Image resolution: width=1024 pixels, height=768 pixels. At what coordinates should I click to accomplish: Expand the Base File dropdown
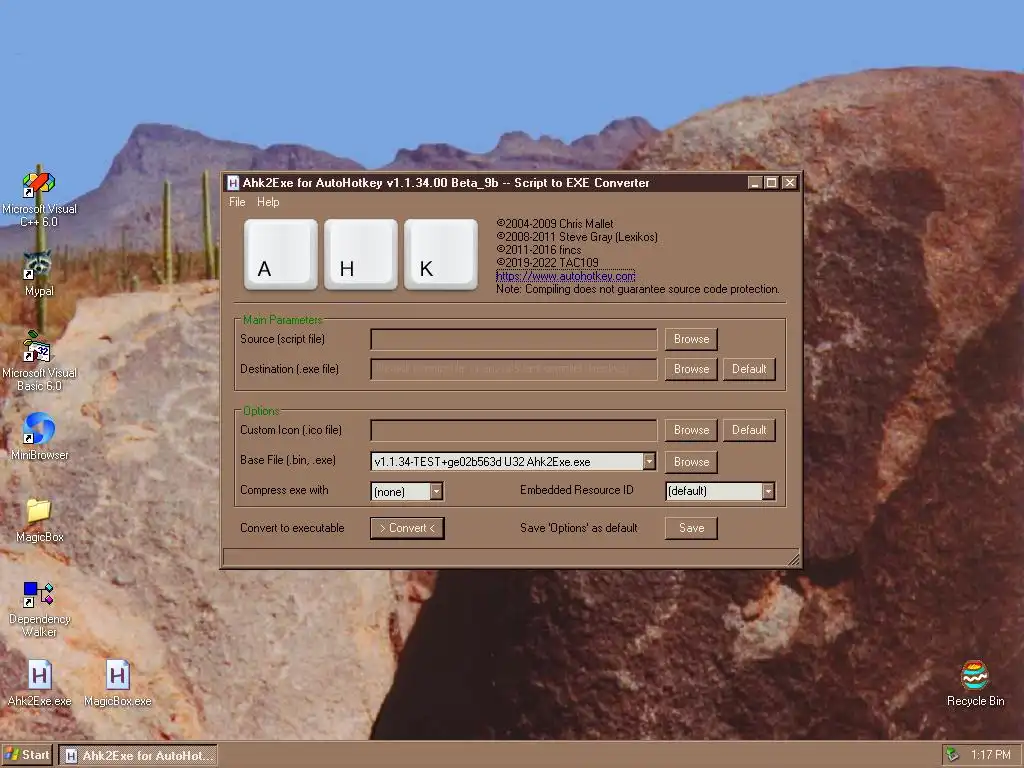click(648, 462)
